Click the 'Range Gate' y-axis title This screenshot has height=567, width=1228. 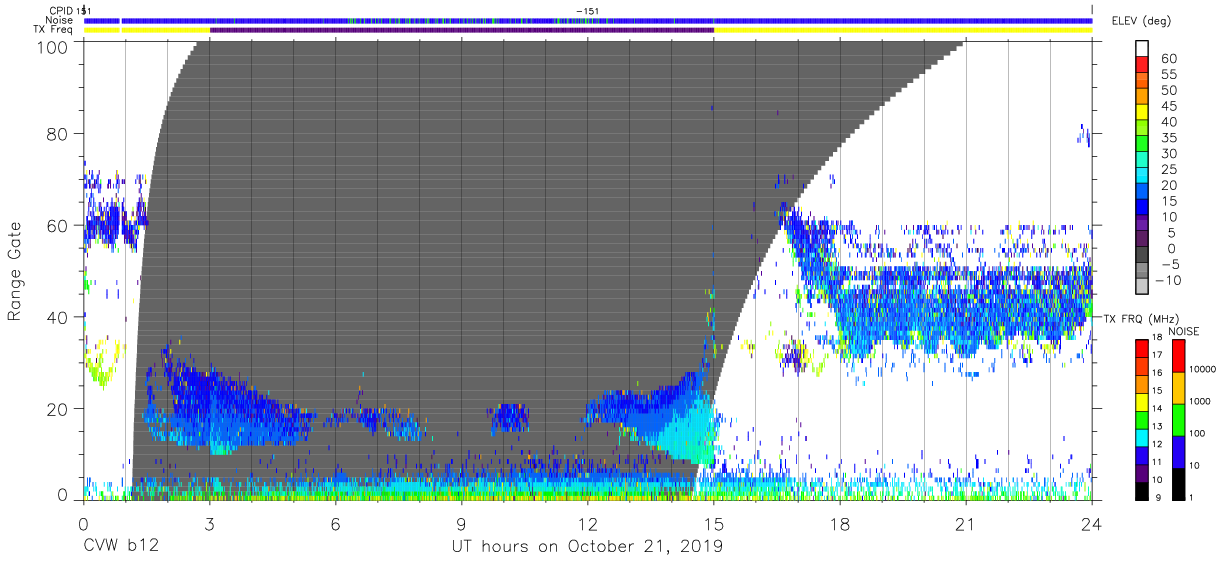tap(15, 272)
